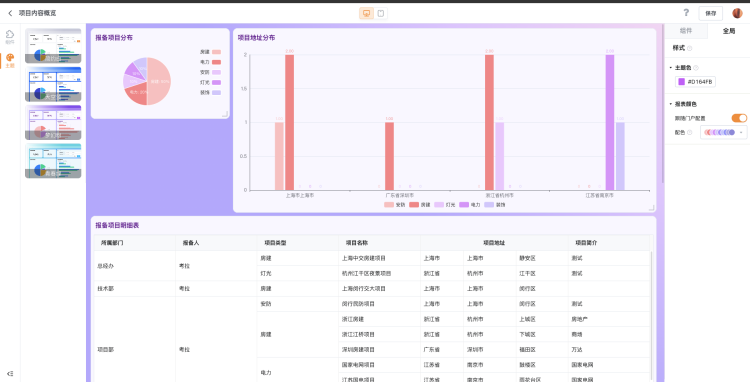Click the 江苏省南京市 axis label
The image size is (750, 382).
click(x=599, y=196)
